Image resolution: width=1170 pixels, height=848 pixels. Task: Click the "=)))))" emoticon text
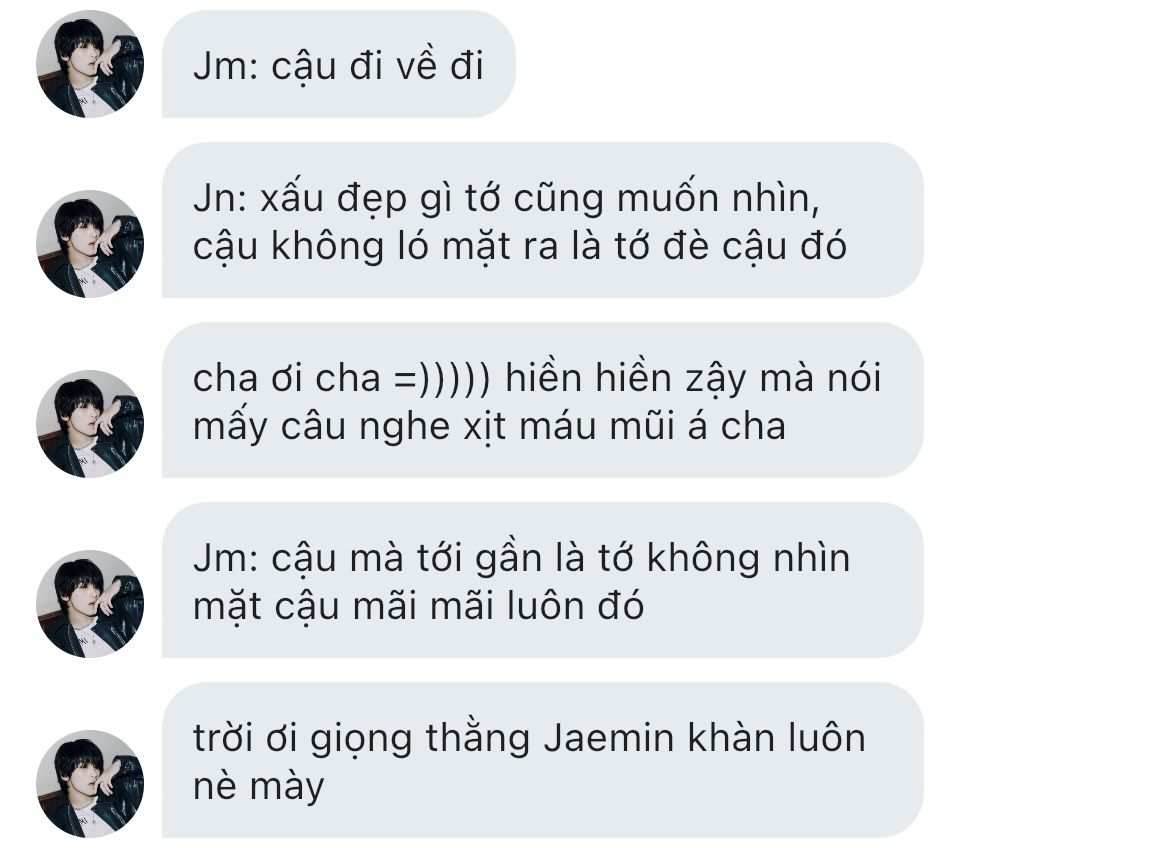click(x=442, y=378)
